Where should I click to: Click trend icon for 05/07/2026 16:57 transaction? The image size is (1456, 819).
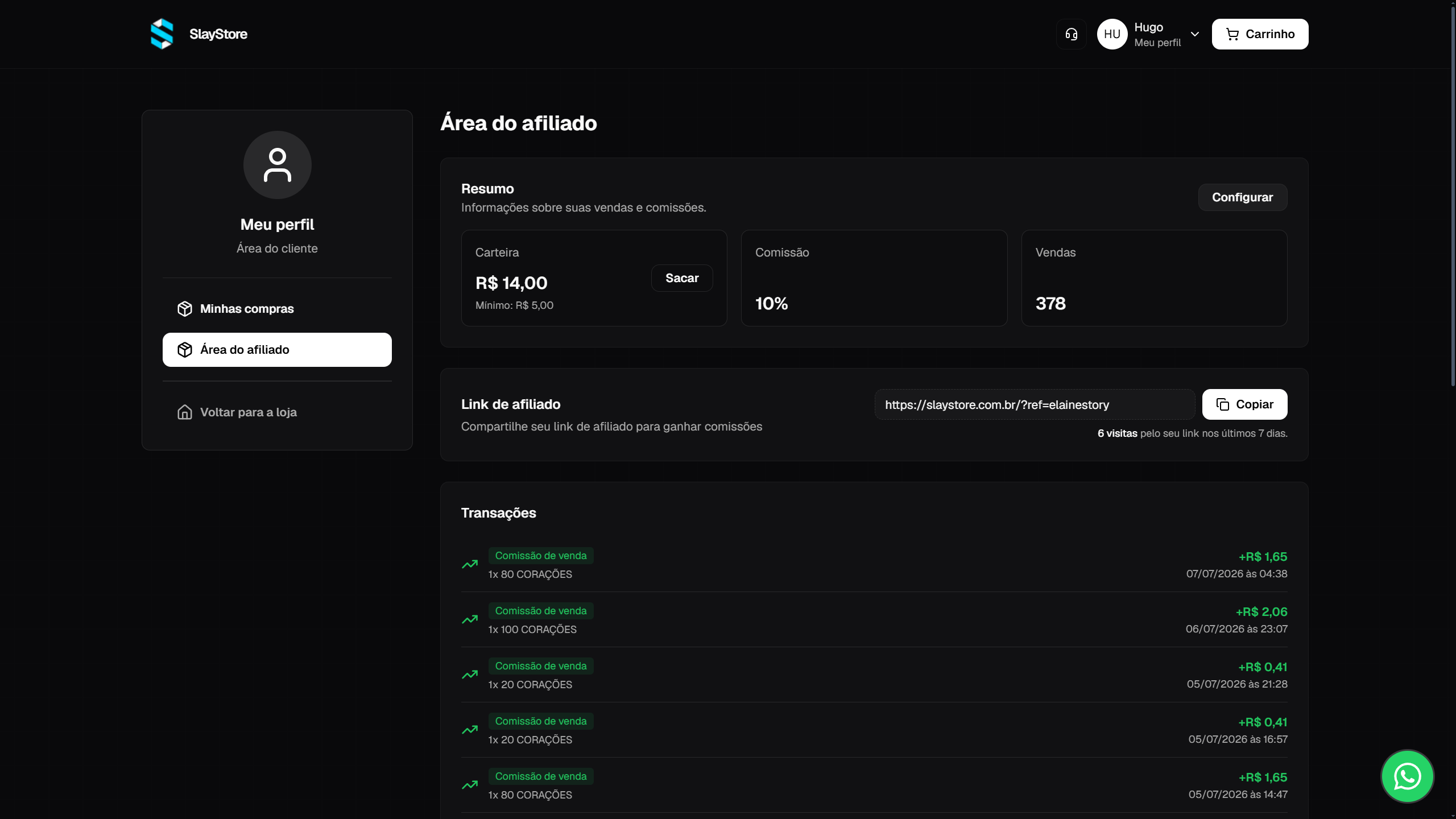tap(470, 730)
